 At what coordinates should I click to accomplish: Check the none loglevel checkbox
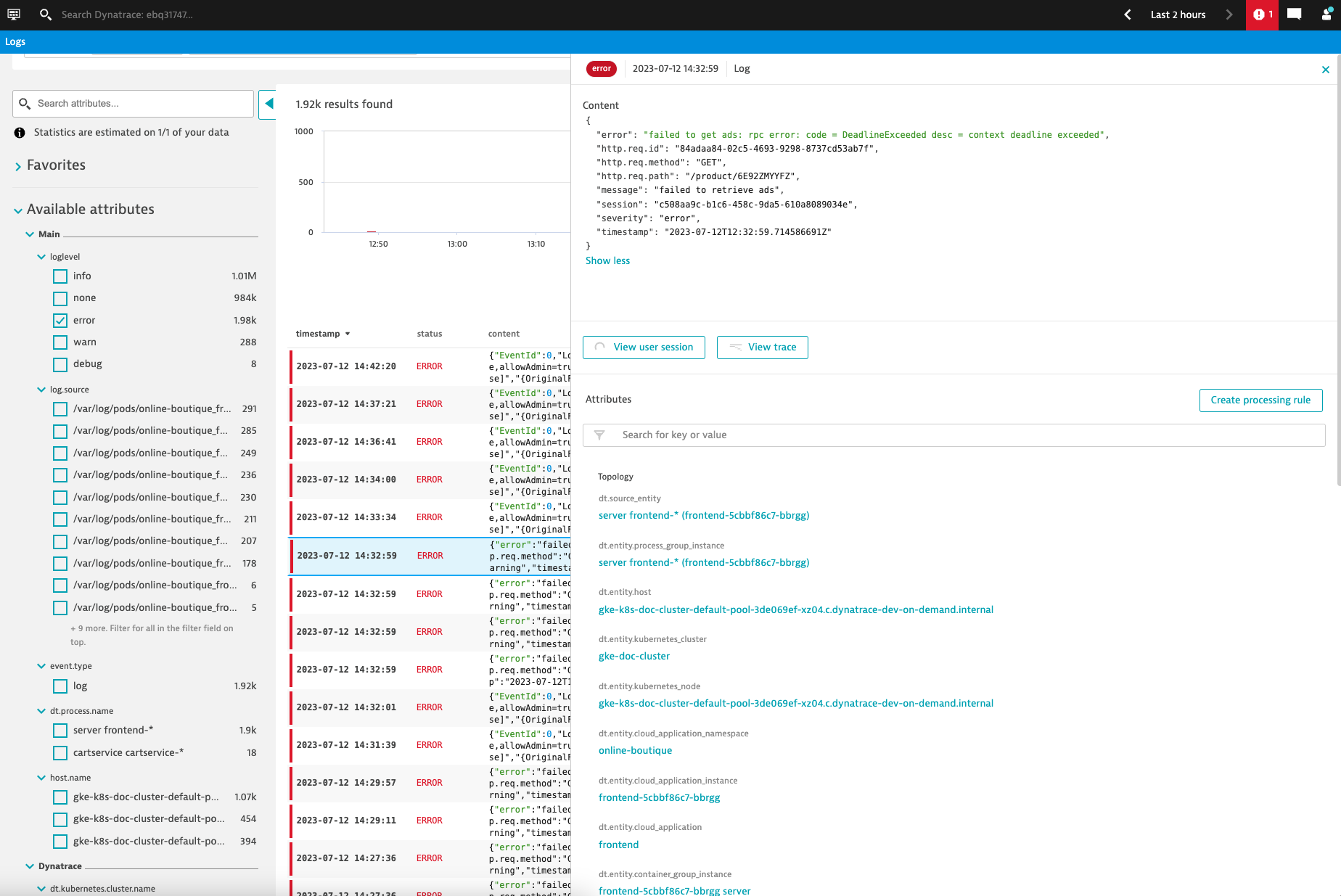tap(60, 298)
